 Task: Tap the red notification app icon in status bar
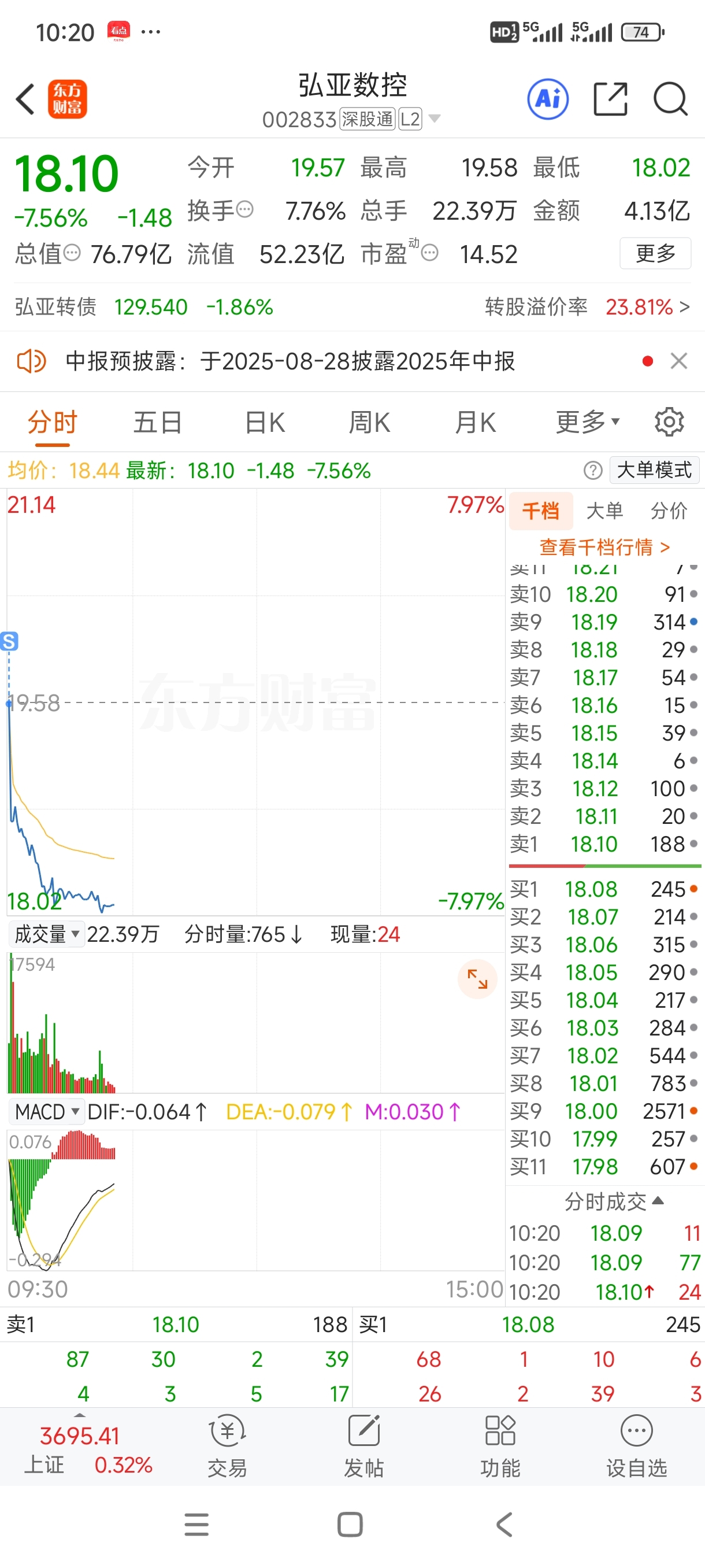(118, 31)
